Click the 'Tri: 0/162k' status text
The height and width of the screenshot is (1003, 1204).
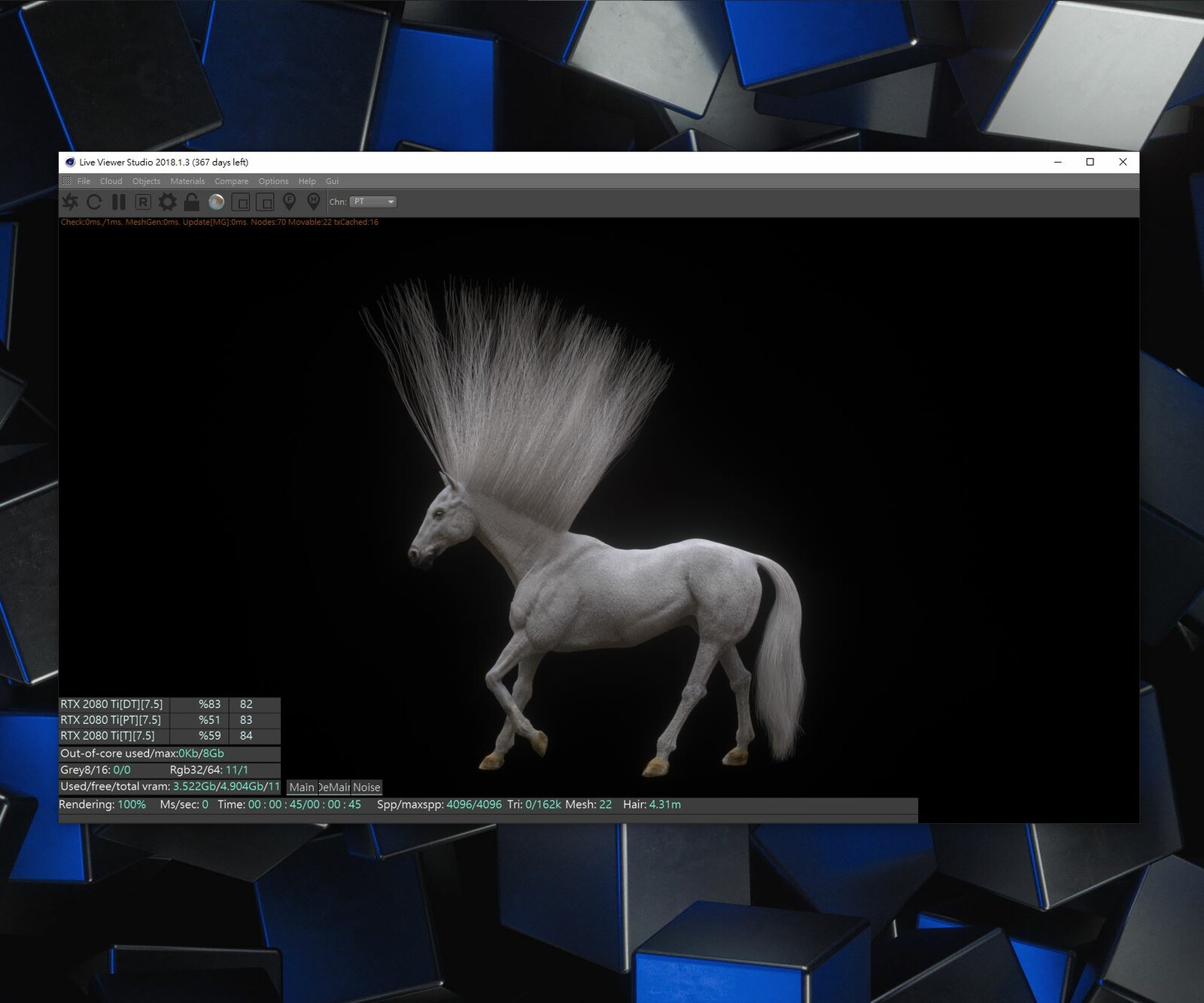[x=534, y=804]
